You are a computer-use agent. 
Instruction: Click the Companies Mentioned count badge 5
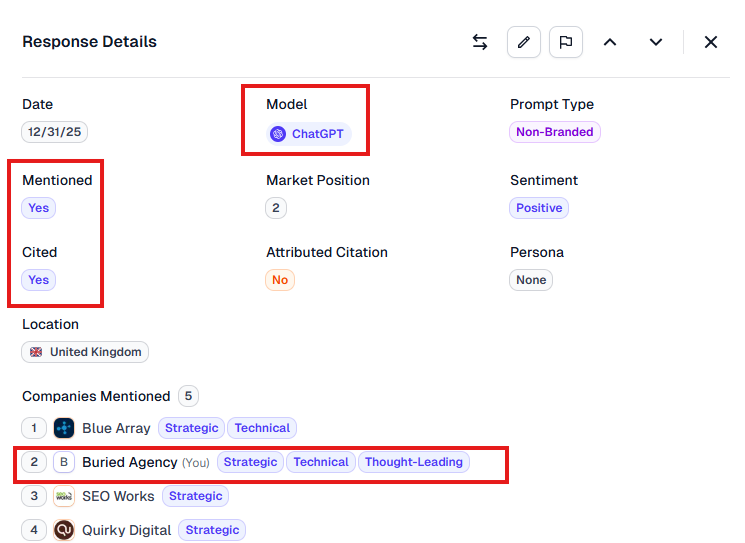pyautogui.click(x=188, y=396)
